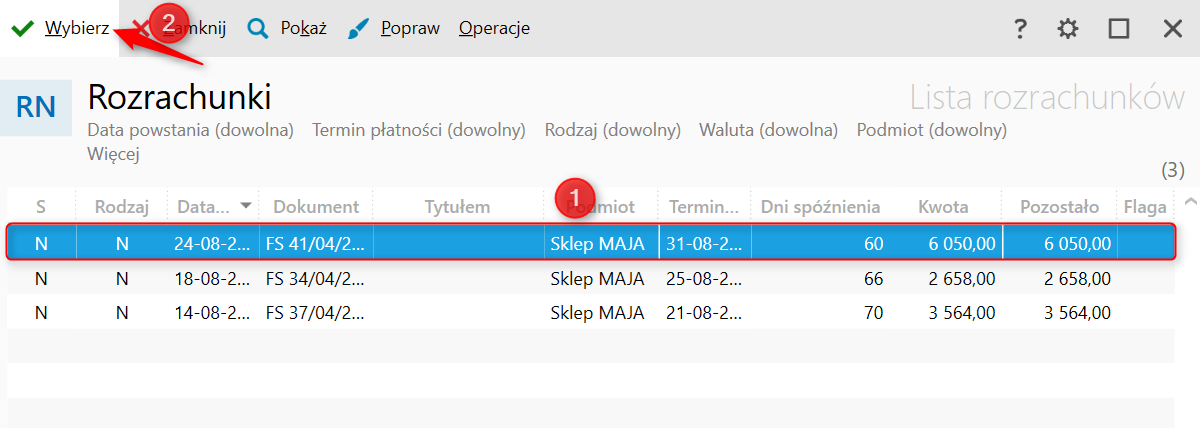Open the Termin płatności filter
Screen dimensions: 1200x428
pyautogui.click(x=419, y=130)
